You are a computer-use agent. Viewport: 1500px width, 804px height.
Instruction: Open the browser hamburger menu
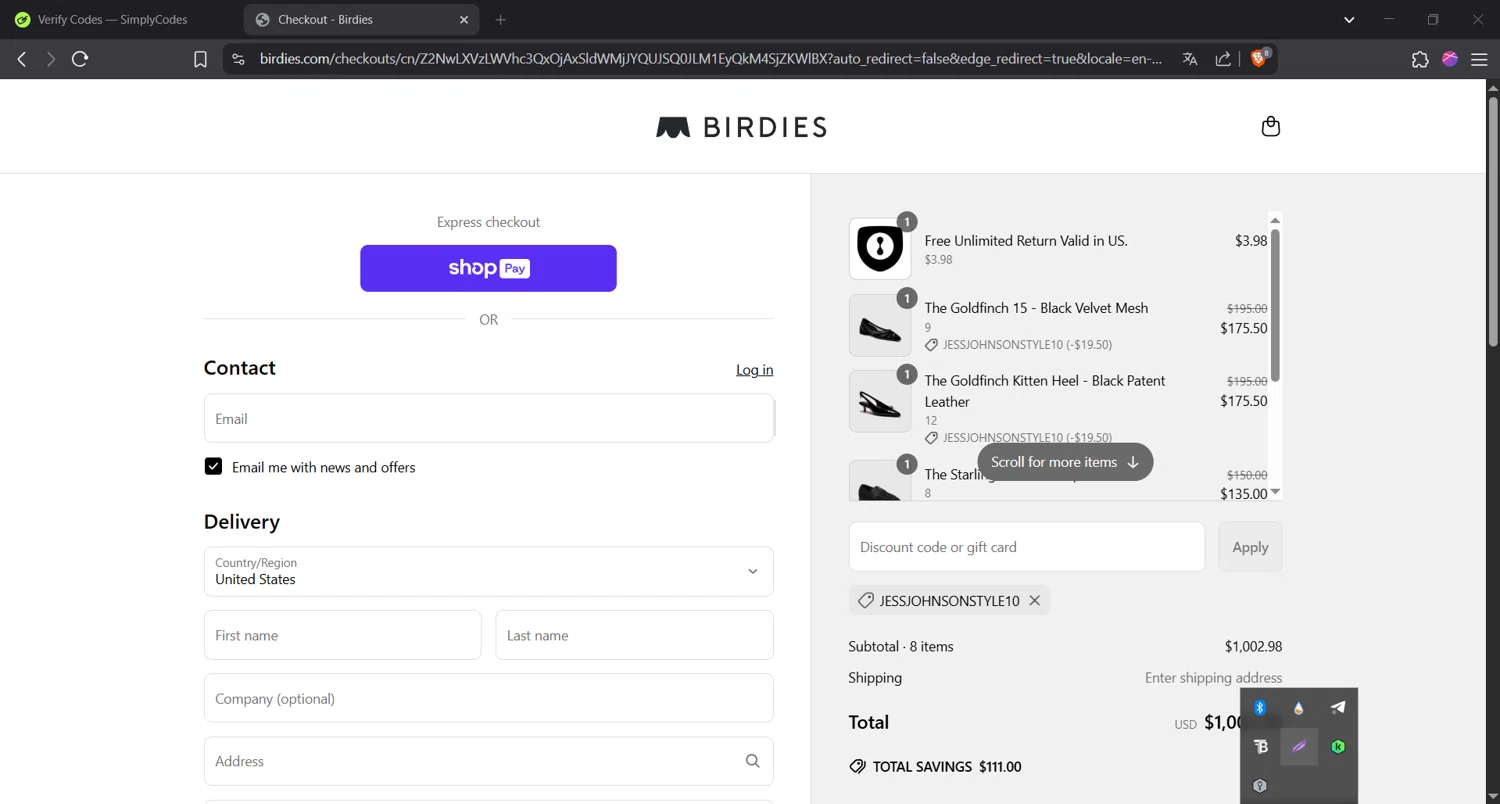tap(1480, 59)
